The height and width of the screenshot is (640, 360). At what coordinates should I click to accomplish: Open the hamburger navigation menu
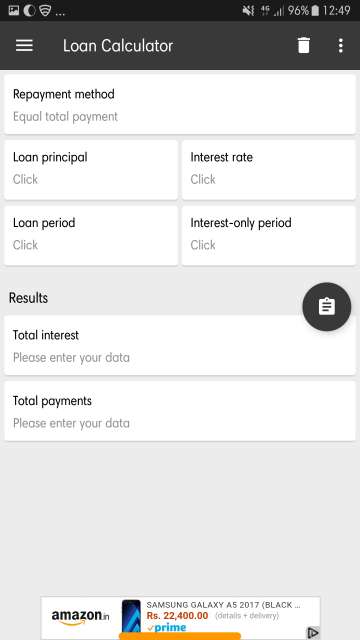click(x=24, y=45)
